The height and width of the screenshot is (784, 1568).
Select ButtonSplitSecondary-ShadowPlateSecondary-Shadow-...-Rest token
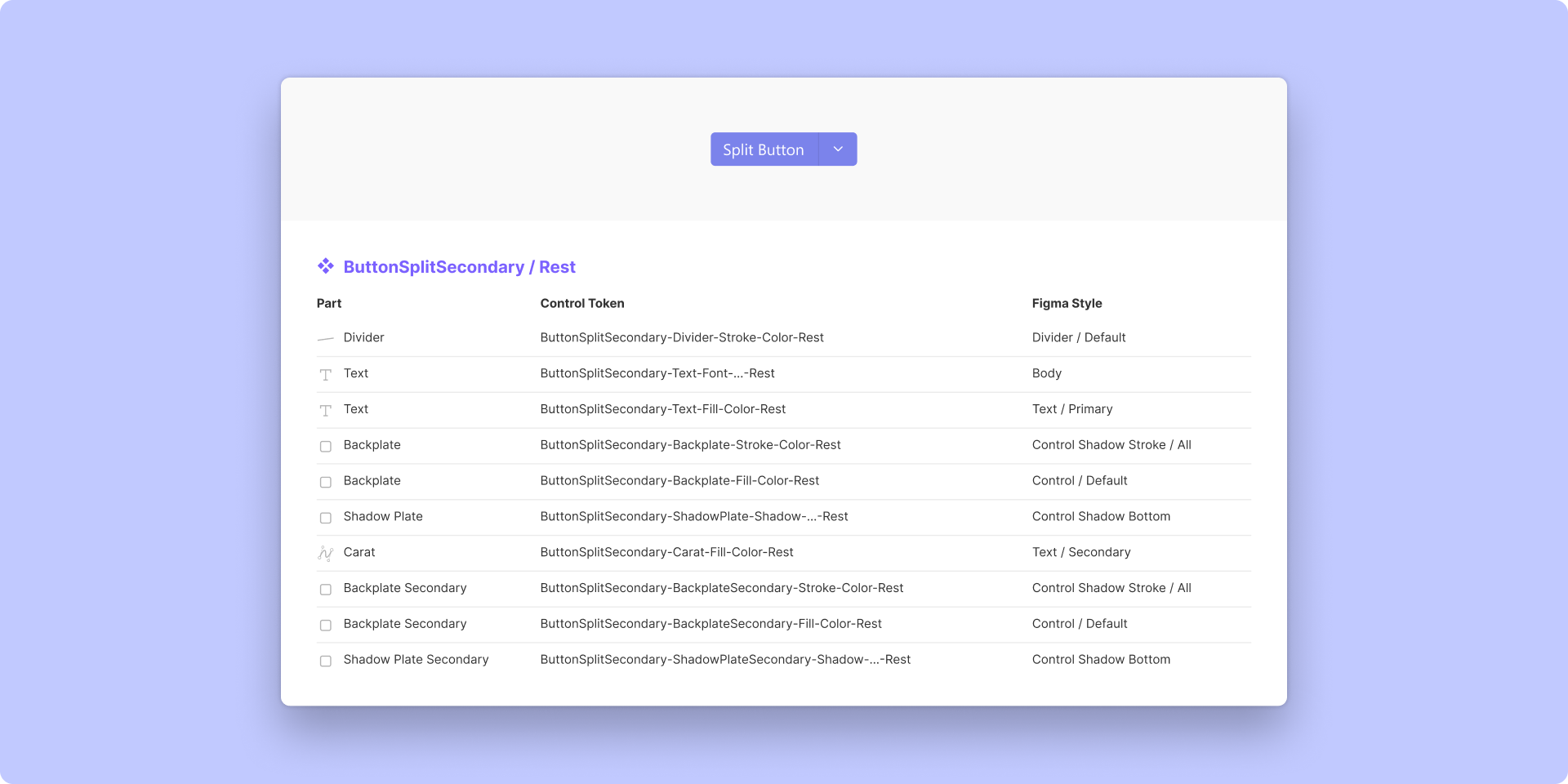click(725, 660)
